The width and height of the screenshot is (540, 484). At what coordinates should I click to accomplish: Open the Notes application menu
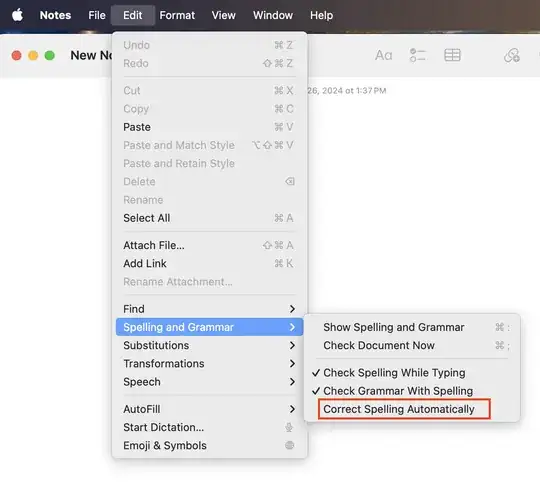[55, 15]
